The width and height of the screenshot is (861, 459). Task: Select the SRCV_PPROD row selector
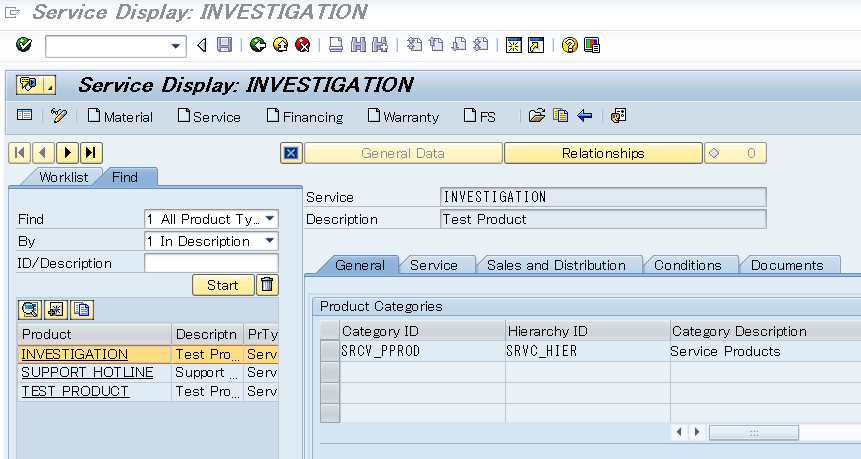(330, 351)
